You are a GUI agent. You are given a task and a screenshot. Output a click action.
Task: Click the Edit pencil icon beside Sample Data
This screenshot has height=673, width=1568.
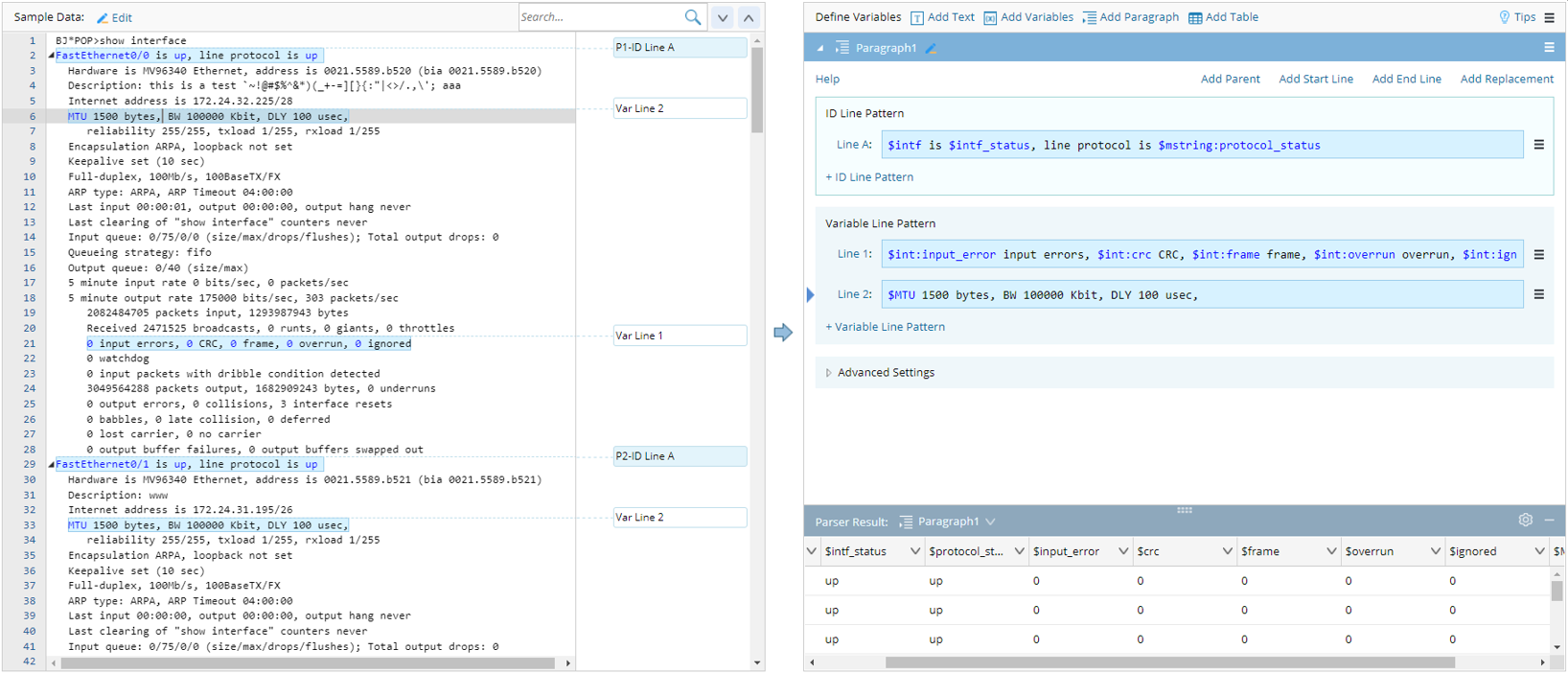[103, 17]
